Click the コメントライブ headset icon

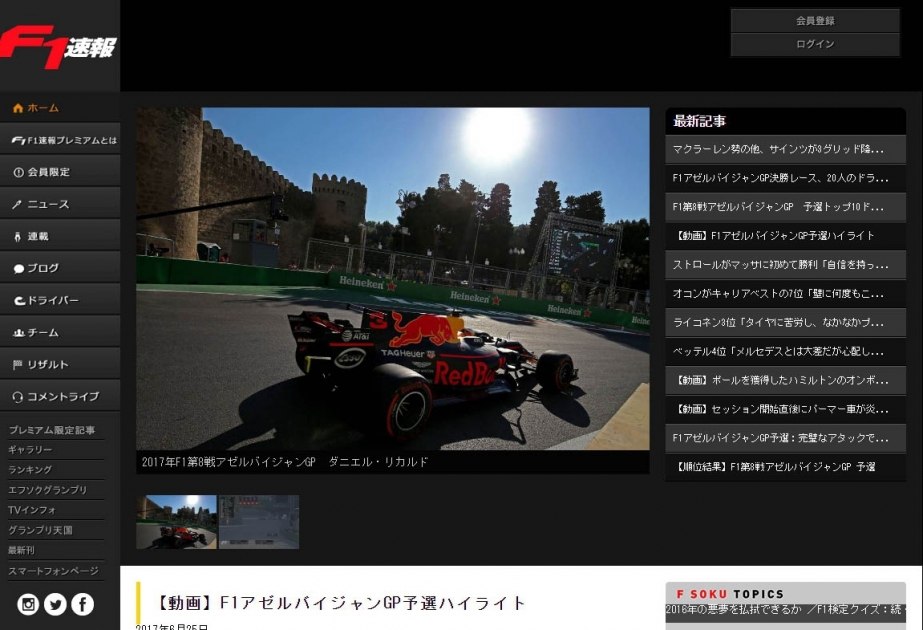pyautogui.click(x=18, y=397)
